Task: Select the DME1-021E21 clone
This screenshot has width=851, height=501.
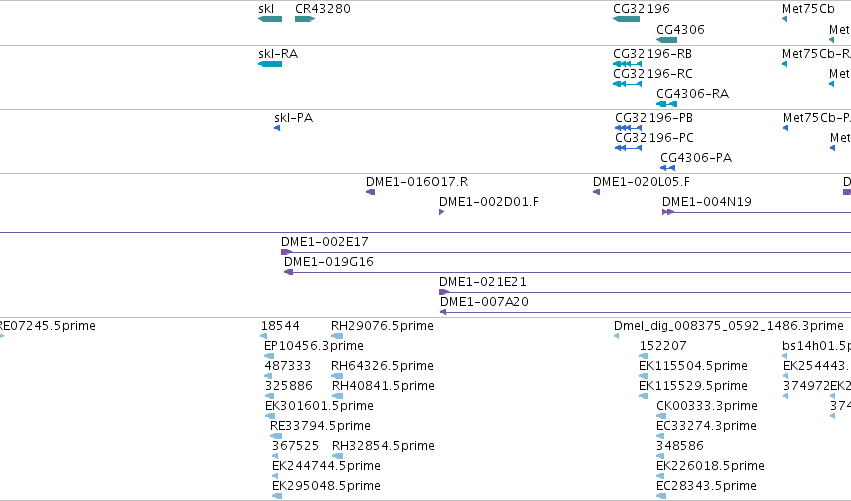Action: coord(645,293)
